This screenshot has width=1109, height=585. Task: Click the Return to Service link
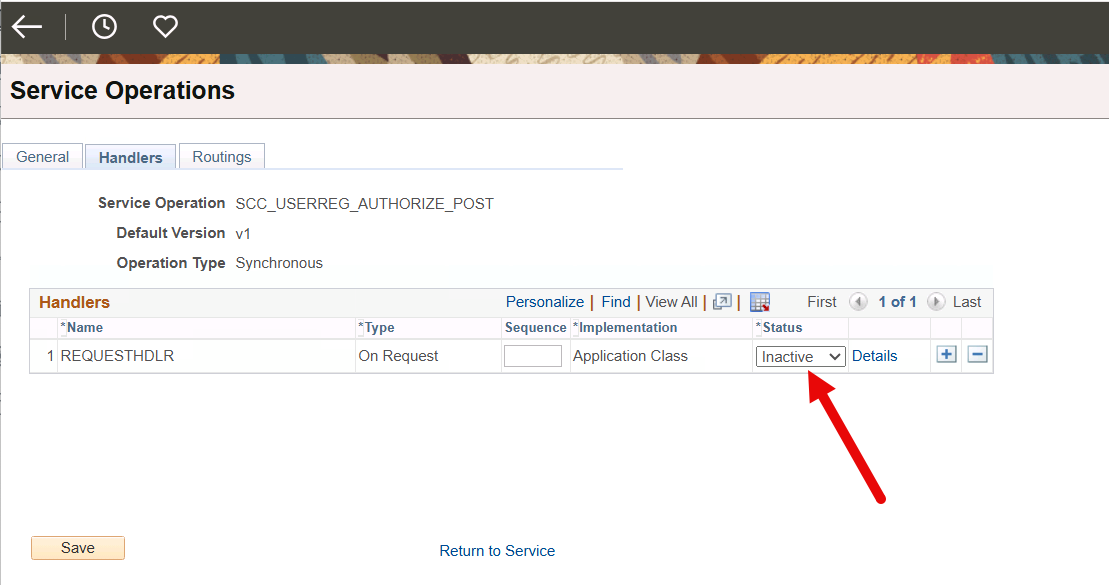coord(497,551)
